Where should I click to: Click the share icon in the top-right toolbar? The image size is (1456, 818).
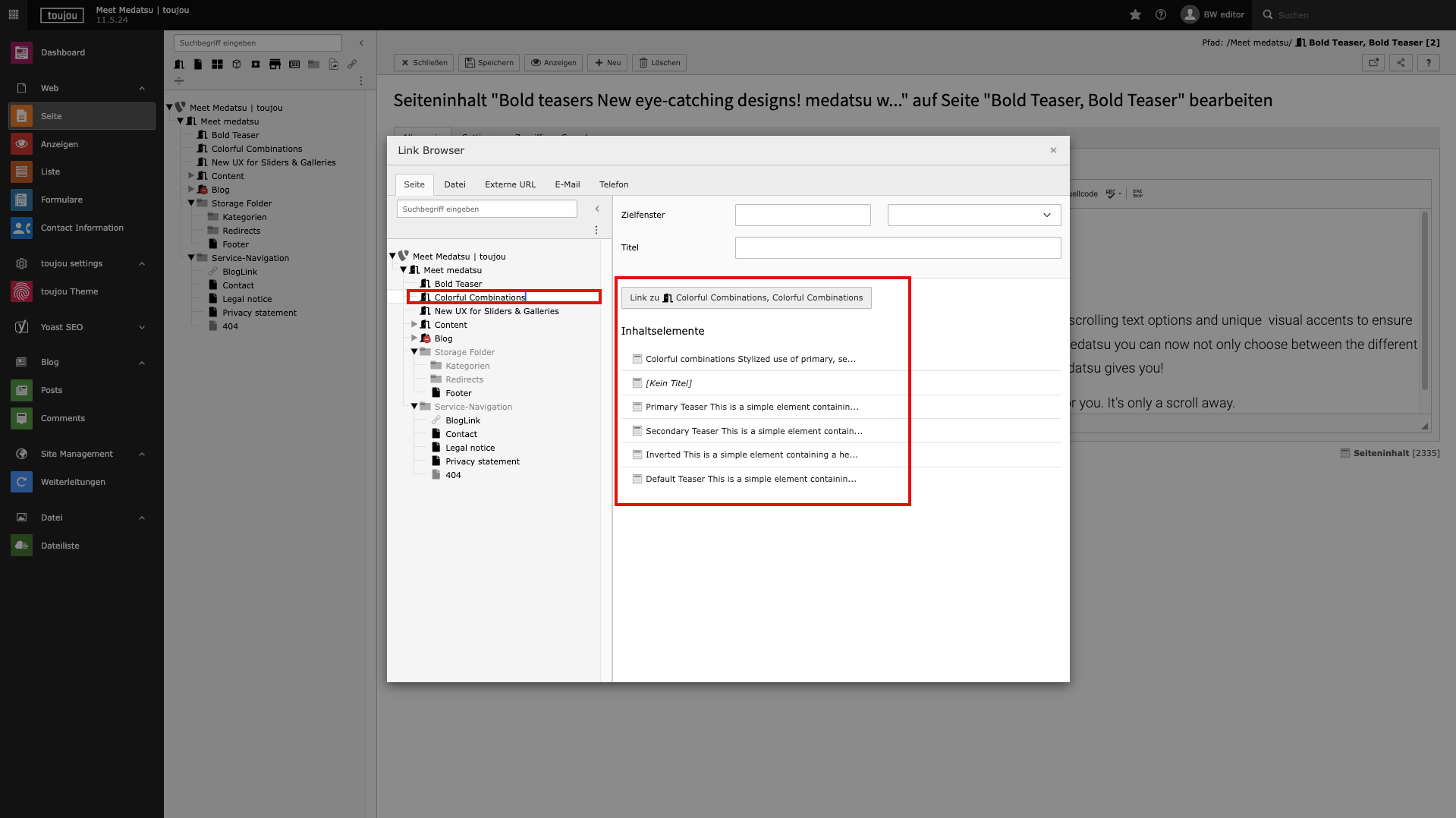point(1401,63)
